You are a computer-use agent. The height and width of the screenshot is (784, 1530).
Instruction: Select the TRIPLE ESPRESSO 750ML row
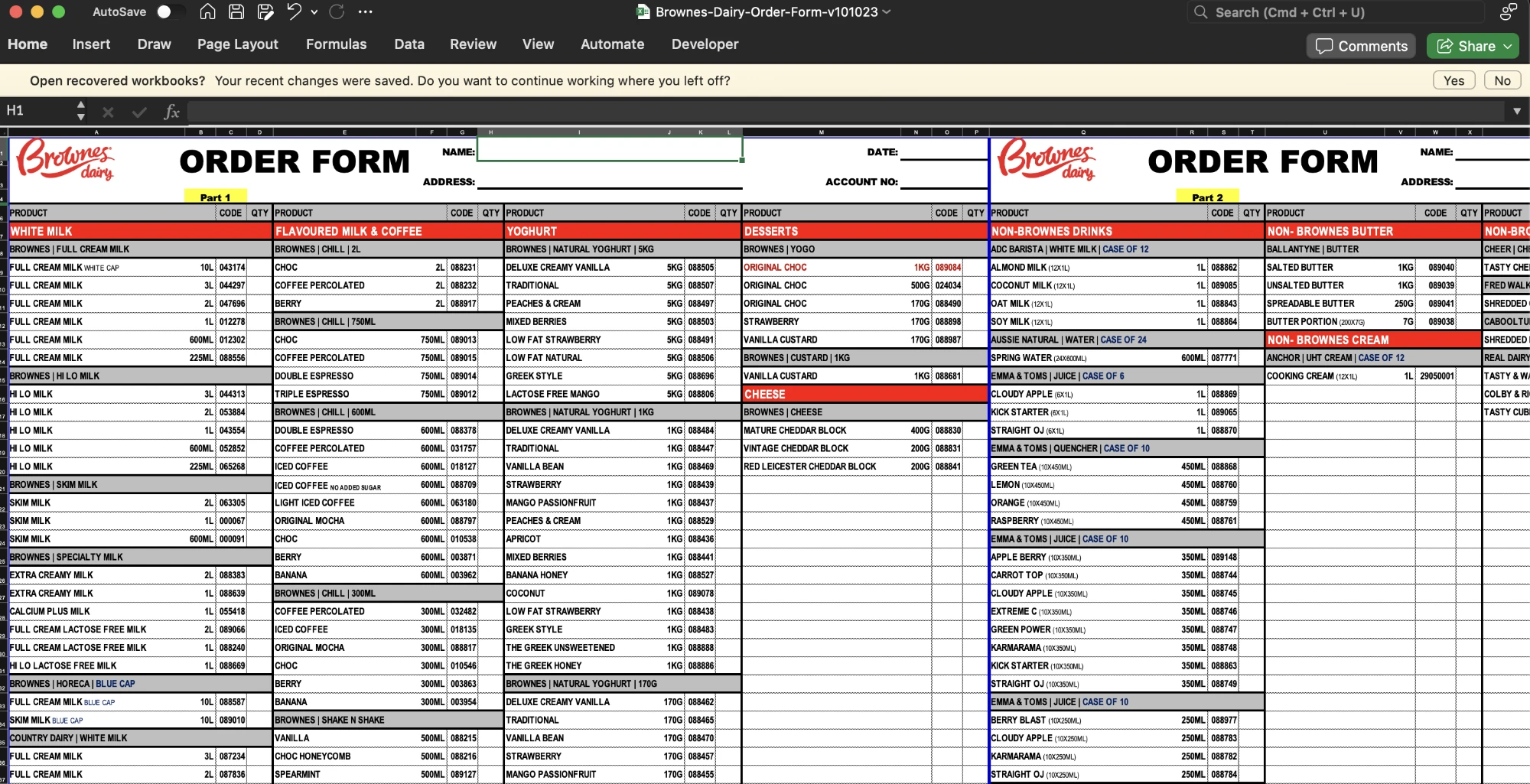point(388,394)
